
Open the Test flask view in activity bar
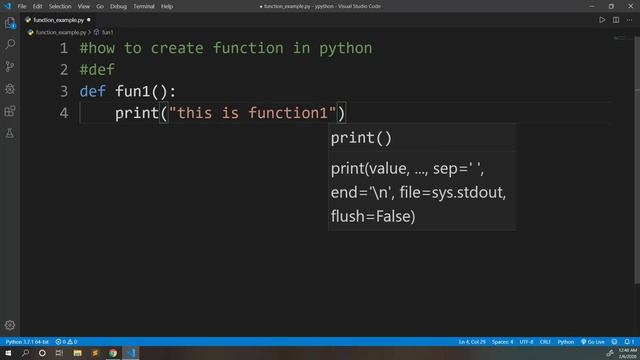(x=10, y=133)
